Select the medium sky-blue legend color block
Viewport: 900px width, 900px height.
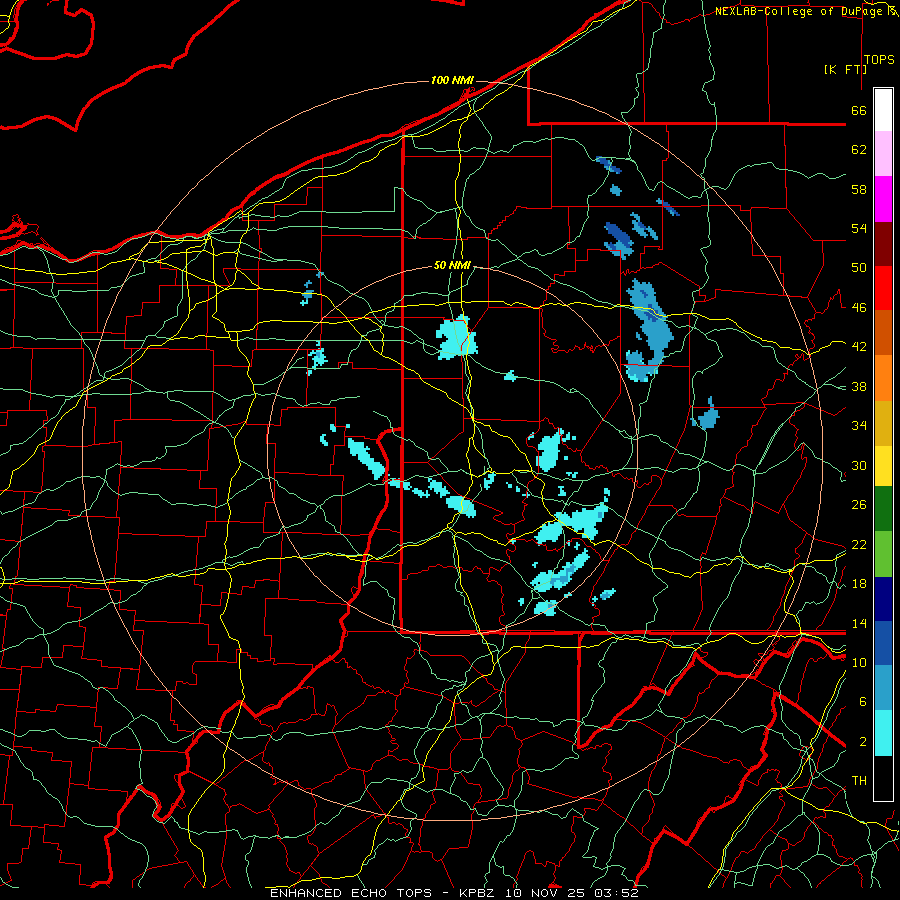pos(883,688)
